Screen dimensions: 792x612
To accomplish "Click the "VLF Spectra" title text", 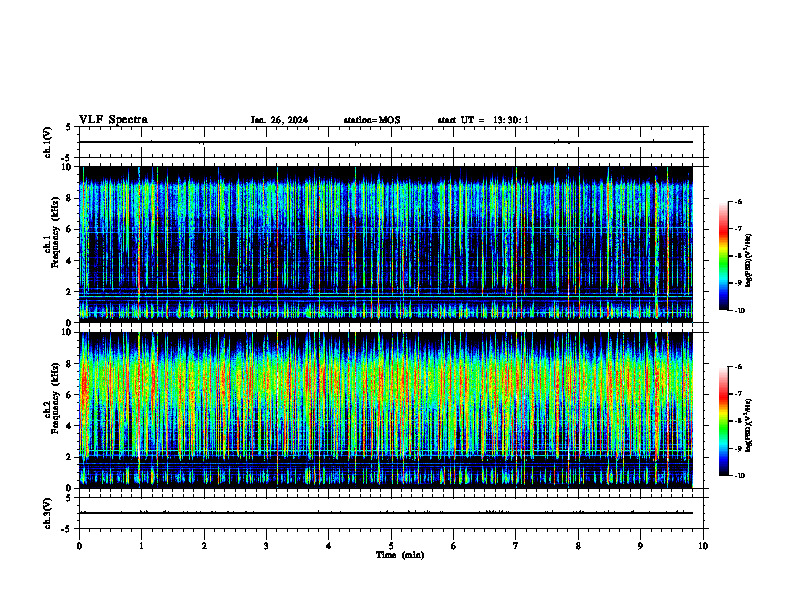I will 113,120.
